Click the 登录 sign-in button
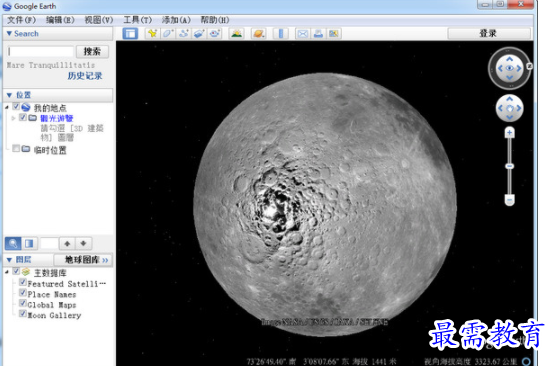This screenshot has height=366, width=553. pyautogui.click(x=488, y=33)
